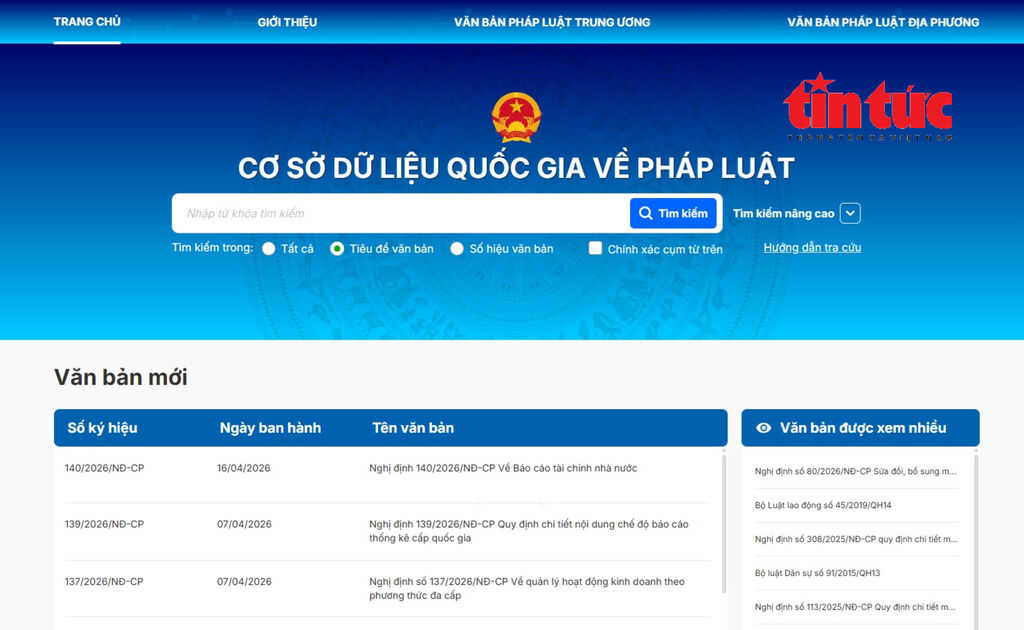Expand the Tìm kiếm nâng cao chevron
Screen dimensions: 1024x630
click(850, 213)
